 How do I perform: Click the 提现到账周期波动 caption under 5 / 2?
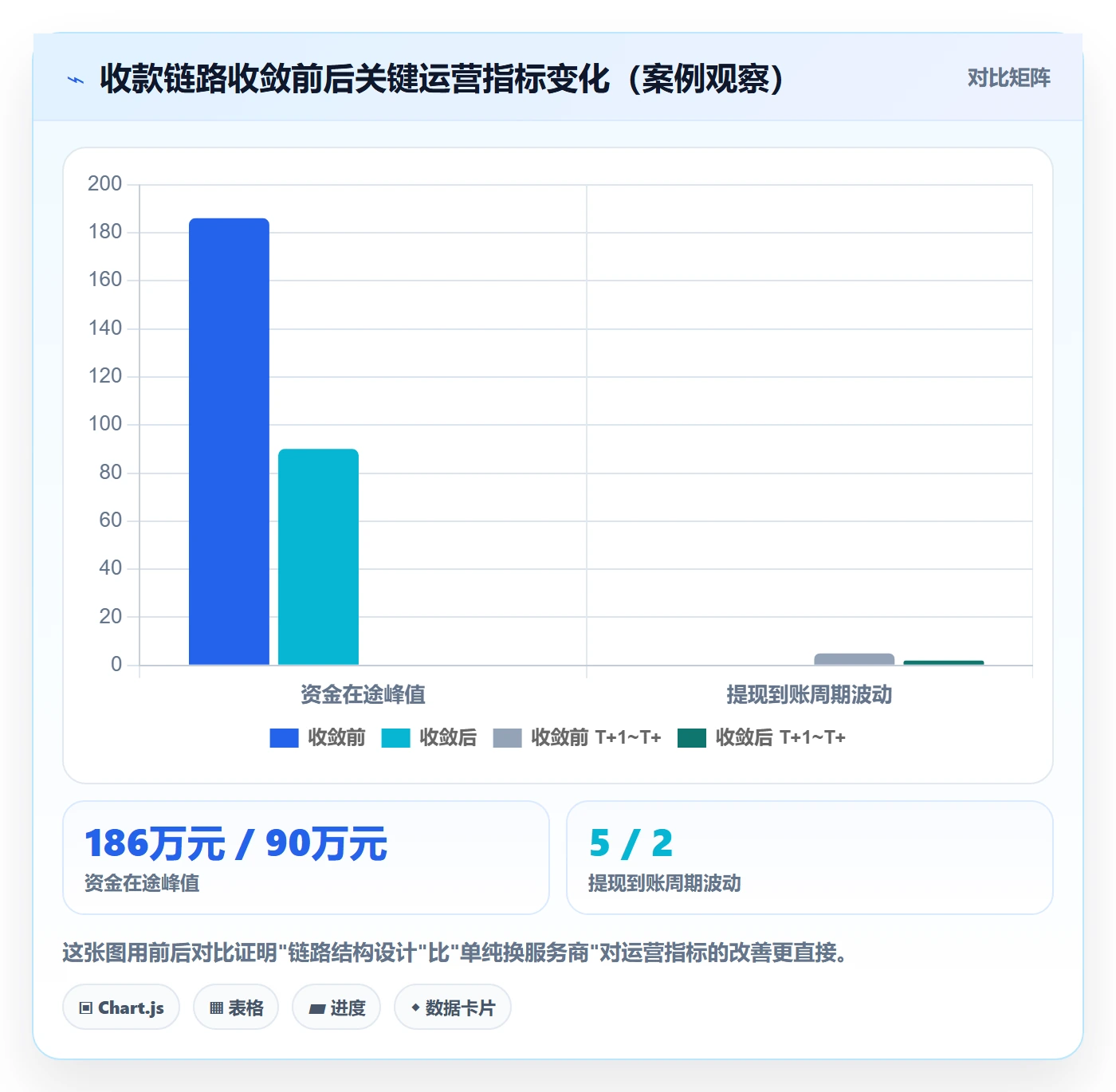(x=665, y=883)
